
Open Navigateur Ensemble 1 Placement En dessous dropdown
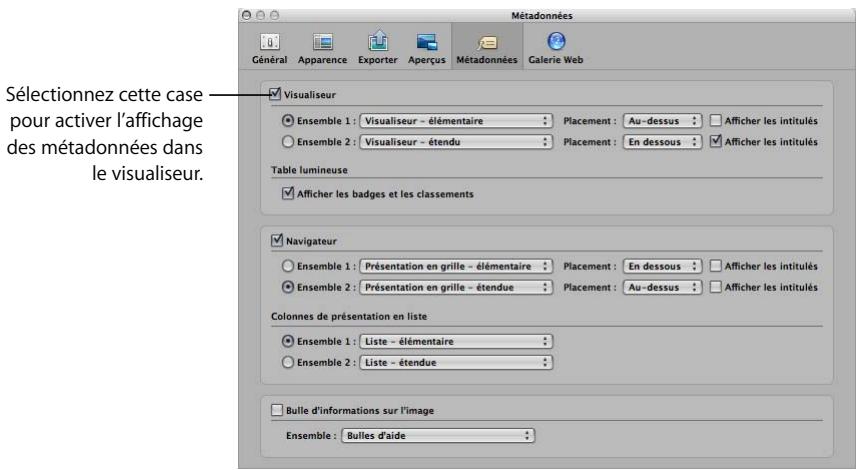(662, 266)
